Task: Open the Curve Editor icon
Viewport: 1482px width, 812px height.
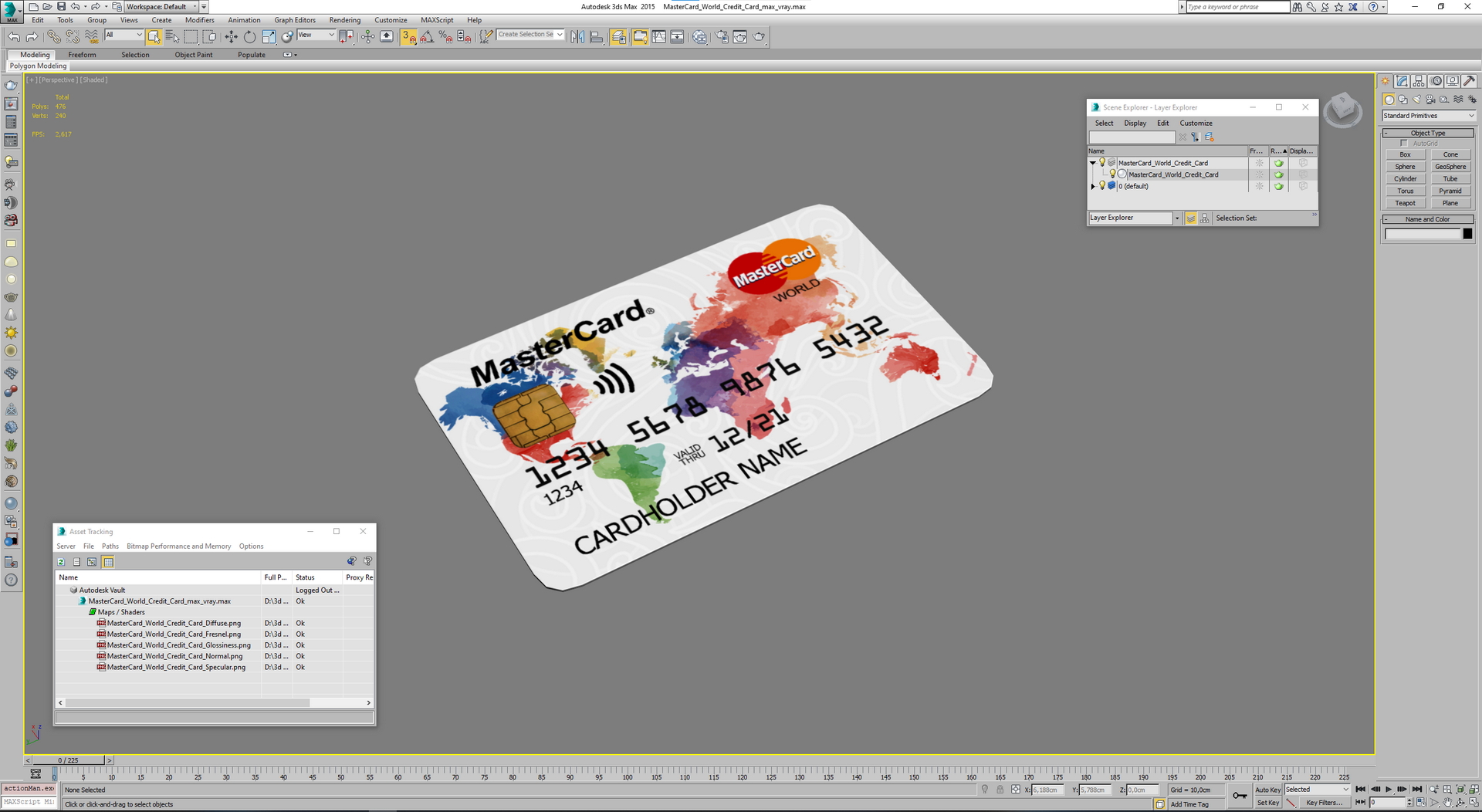Action: pos(658,36)
